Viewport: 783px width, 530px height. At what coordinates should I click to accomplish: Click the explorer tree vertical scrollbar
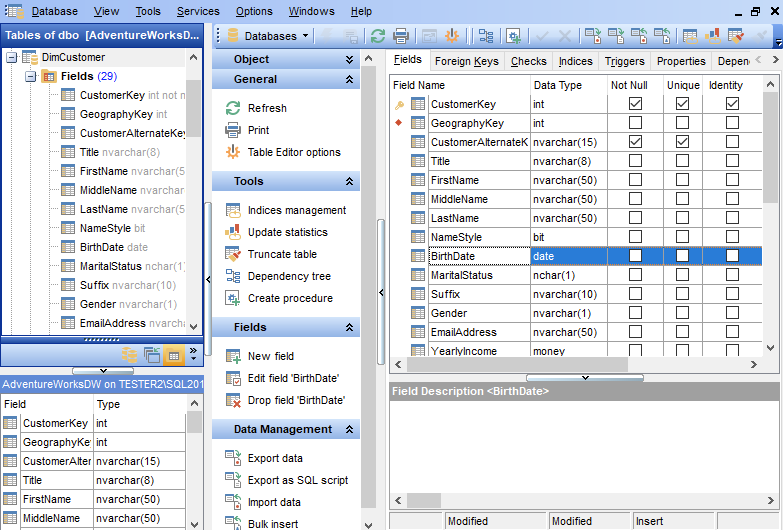tap(193, 109)
